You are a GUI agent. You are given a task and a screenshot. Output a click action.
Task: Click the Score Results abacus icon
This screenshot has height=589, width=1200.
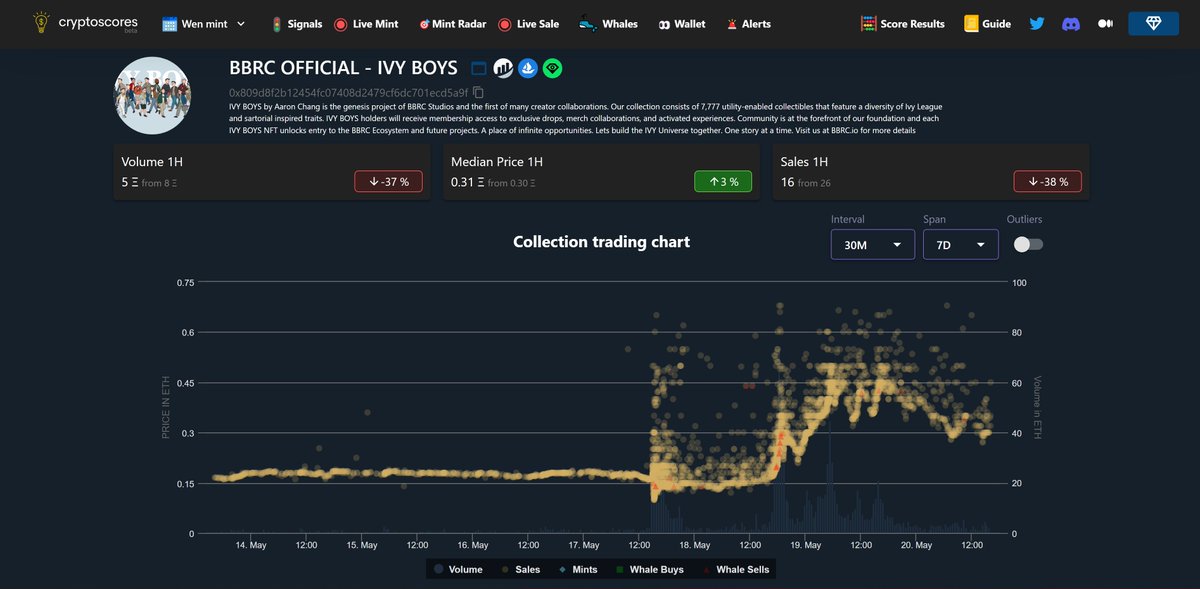coord(868,24)
